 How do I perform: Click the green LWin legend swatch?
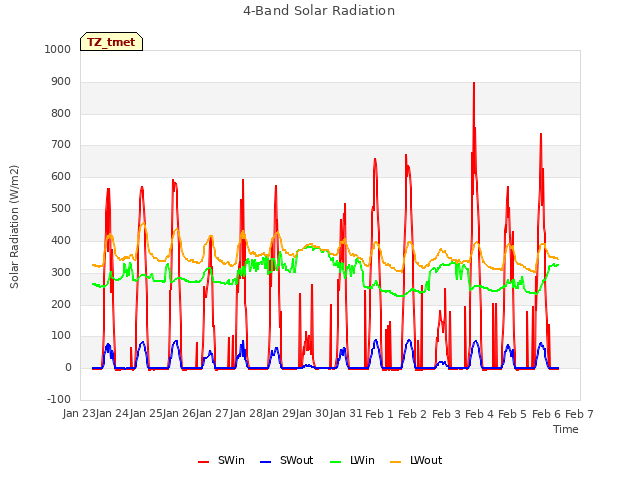point(335,462)
